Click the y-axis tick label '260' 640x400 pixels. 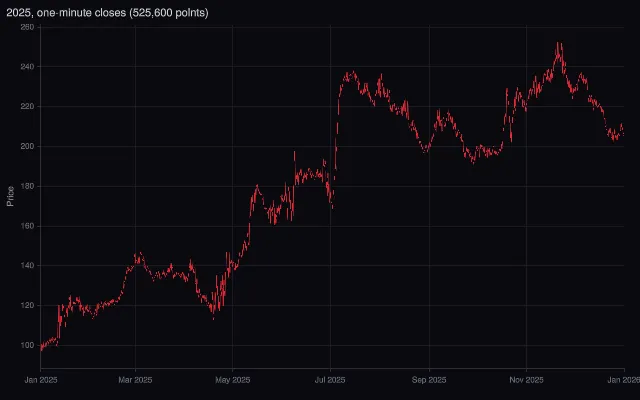click(27, 27)
